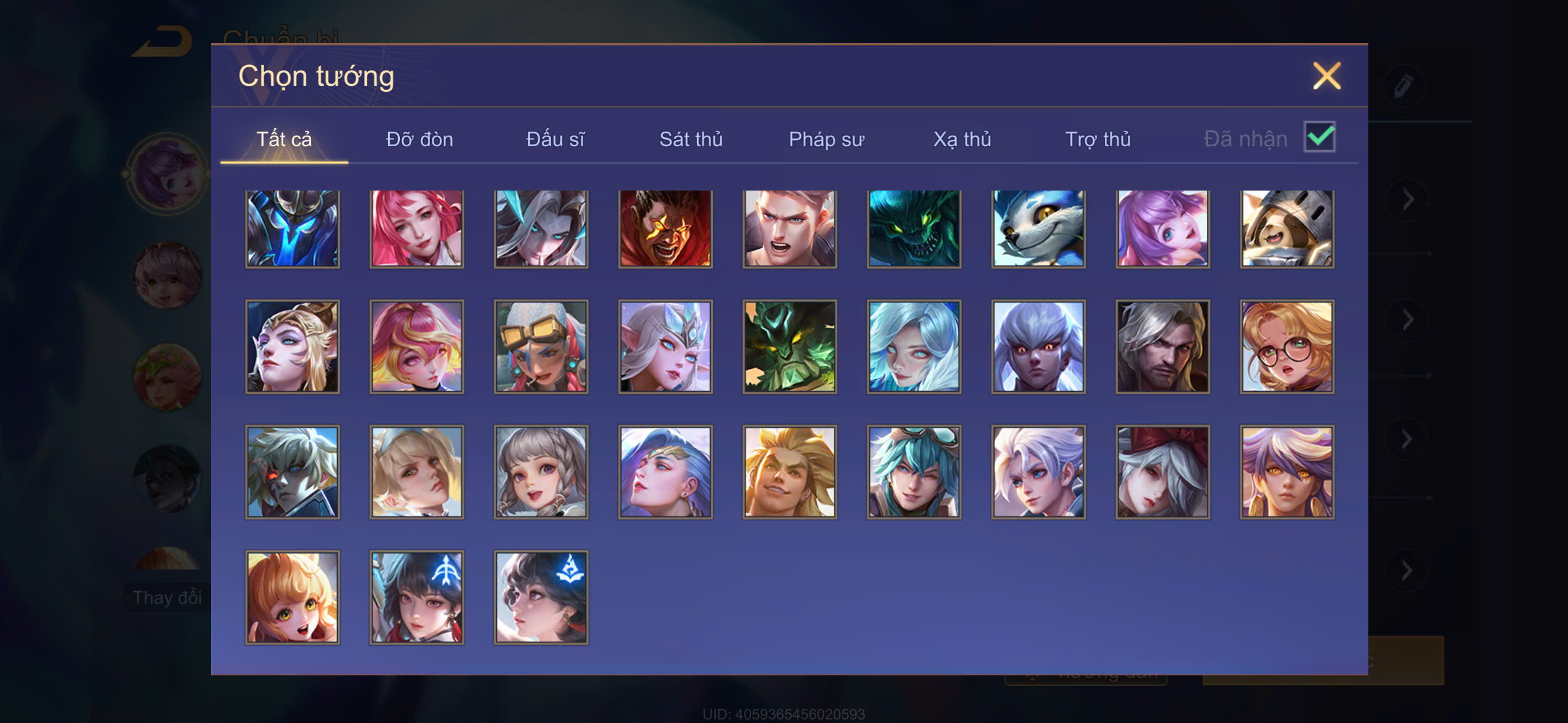Select the armored raccoon helmet hero
Screen dimensions: 1568x723
[1286, 228]
